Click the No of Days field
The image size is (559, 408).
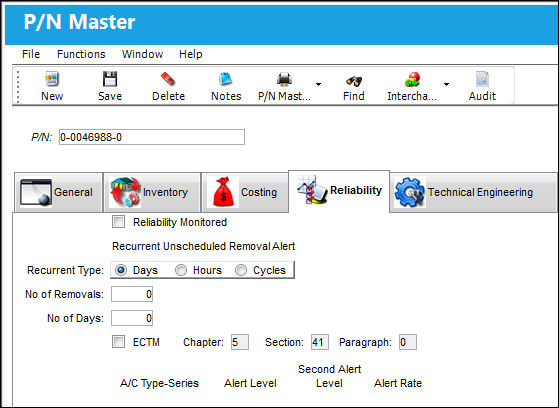click(132, 318)
